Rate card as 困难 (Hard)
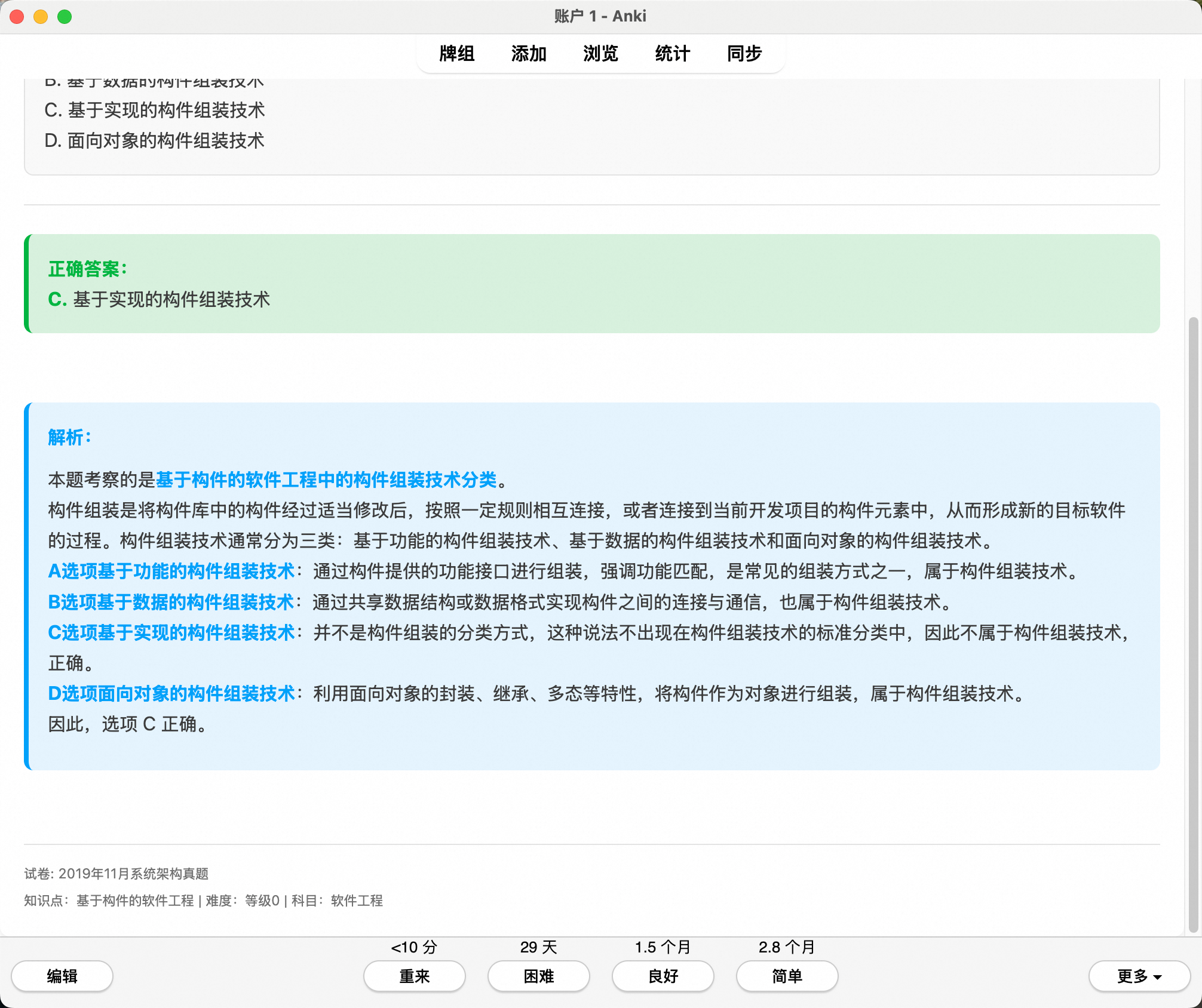The width and height of the screenshot is (1202, 1008). (538, 976)
